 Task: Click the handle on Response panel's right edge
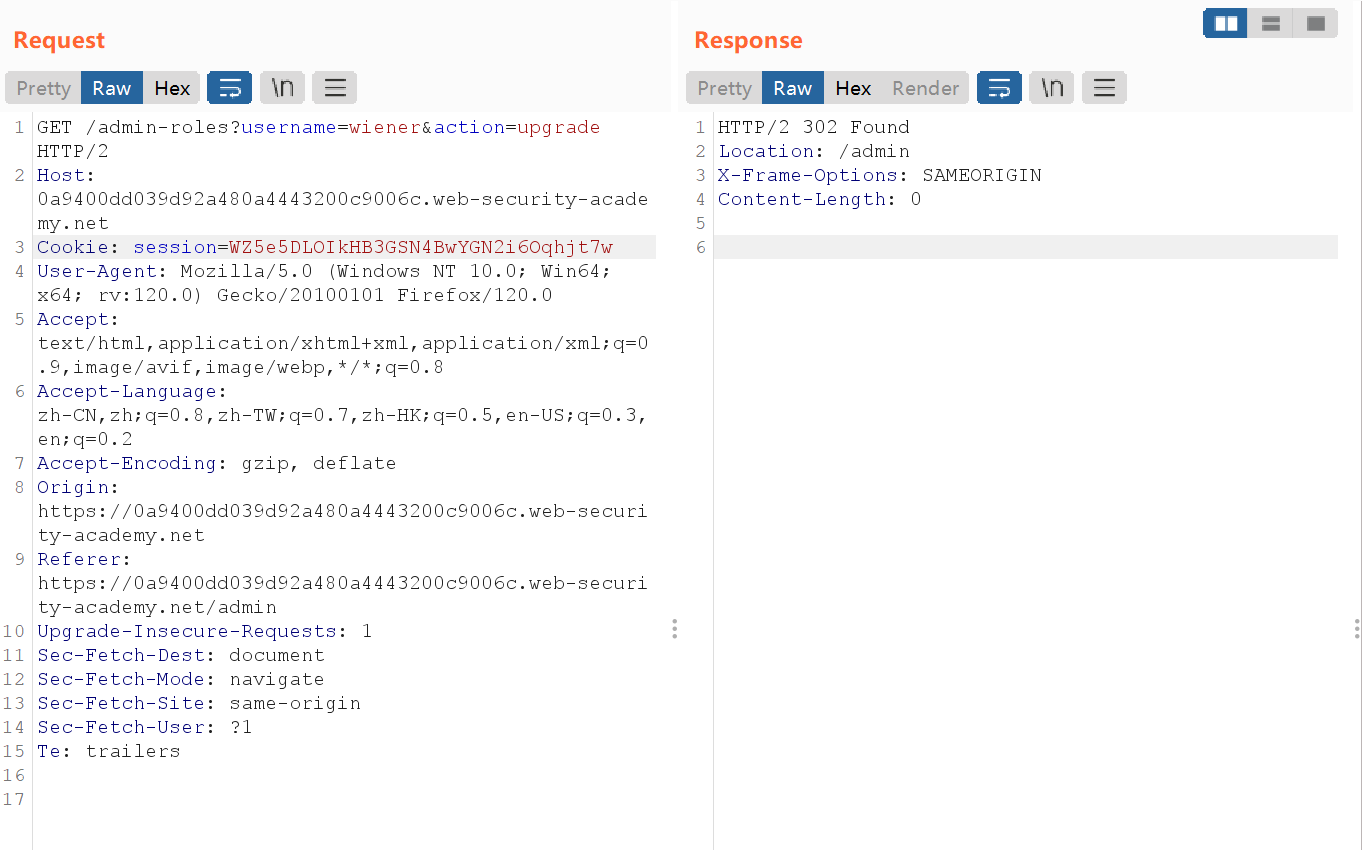(1356, 628)
